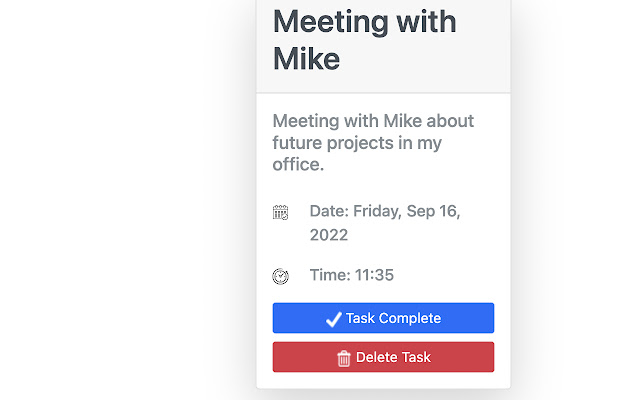This screenshot has height=400, width=640.
Task: Select the "Meeting with Mike" card title
Action: (x=364, y=39)
